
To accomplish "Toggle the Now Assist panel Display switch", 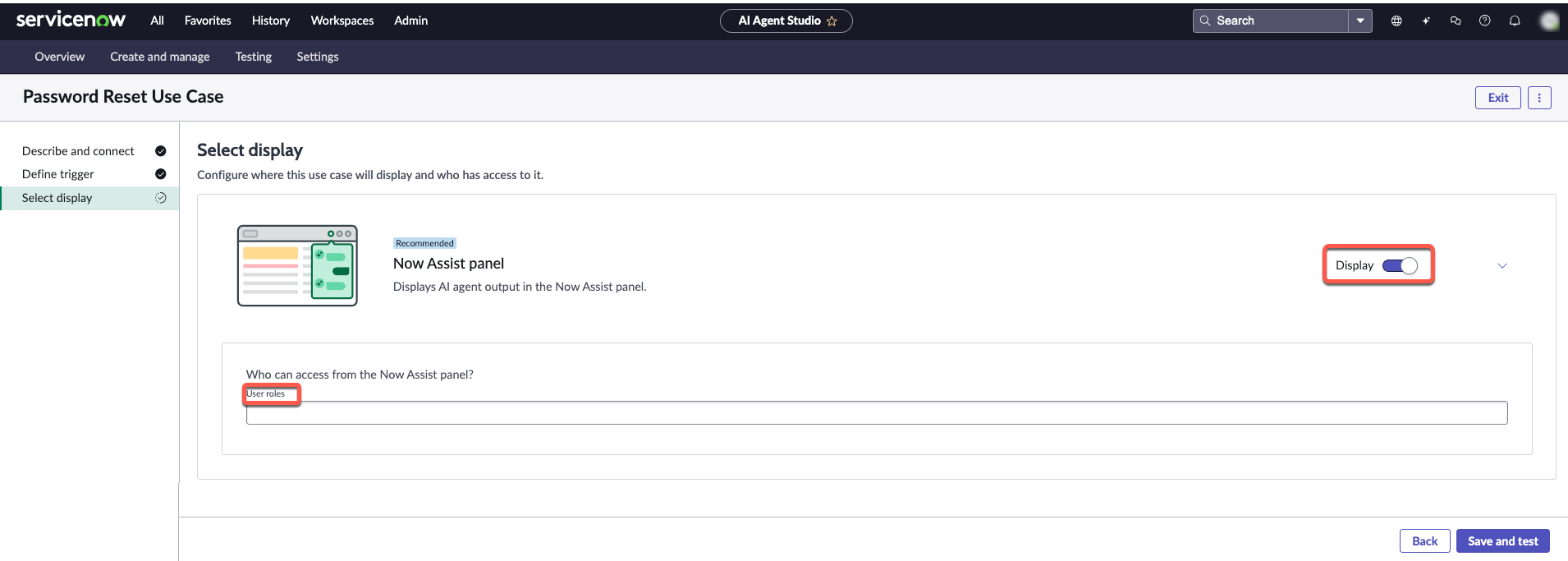I will (1400, 265).
